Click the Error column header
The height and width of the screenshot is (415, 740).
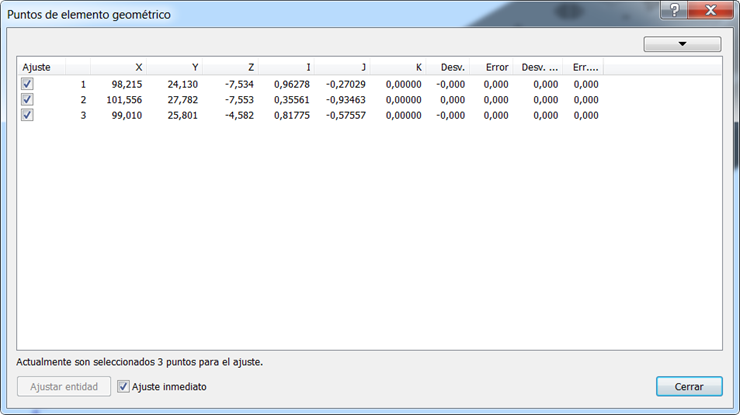tap(491, 67)
